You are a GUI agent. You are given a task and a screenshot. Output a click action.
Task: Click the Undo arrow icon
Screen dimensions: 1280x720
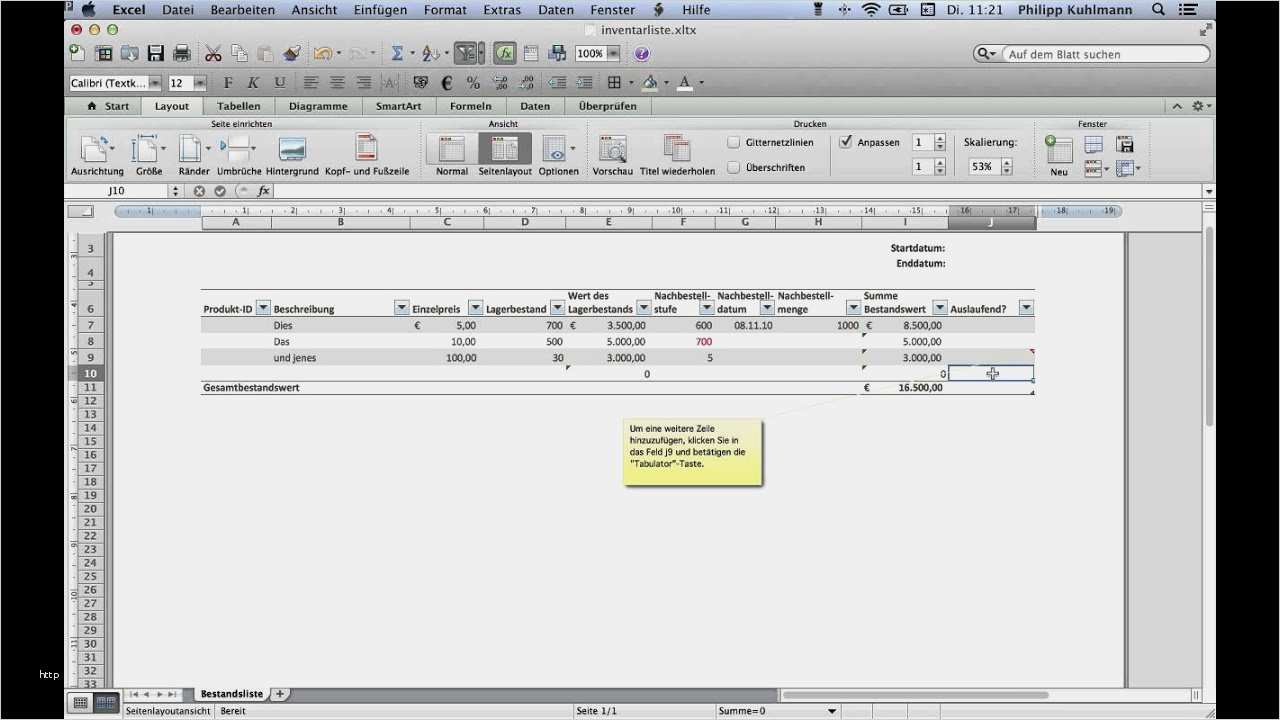[322, 53]
